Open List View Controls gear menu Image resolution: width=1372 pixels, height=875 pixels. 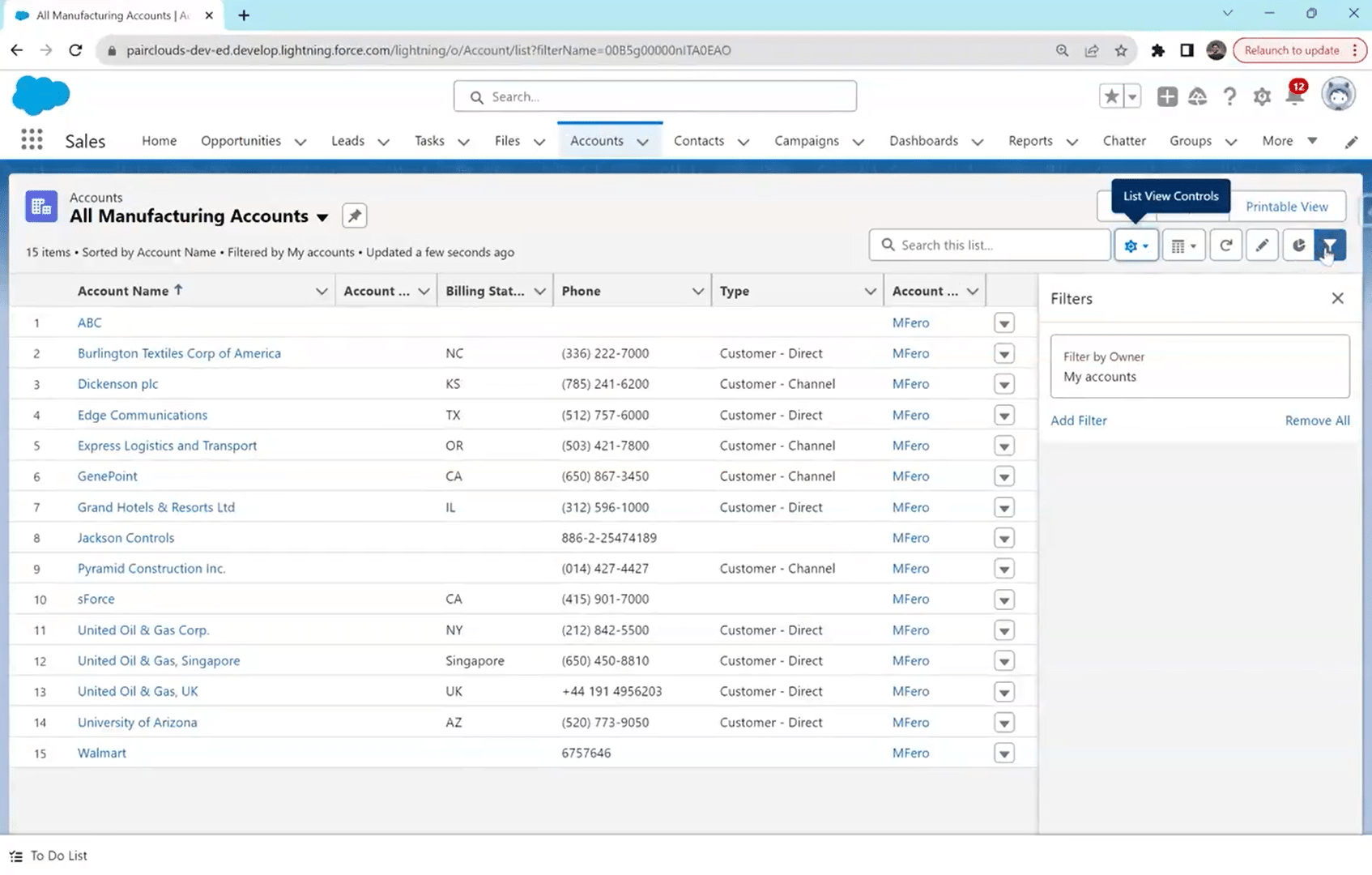[1136, 245]
